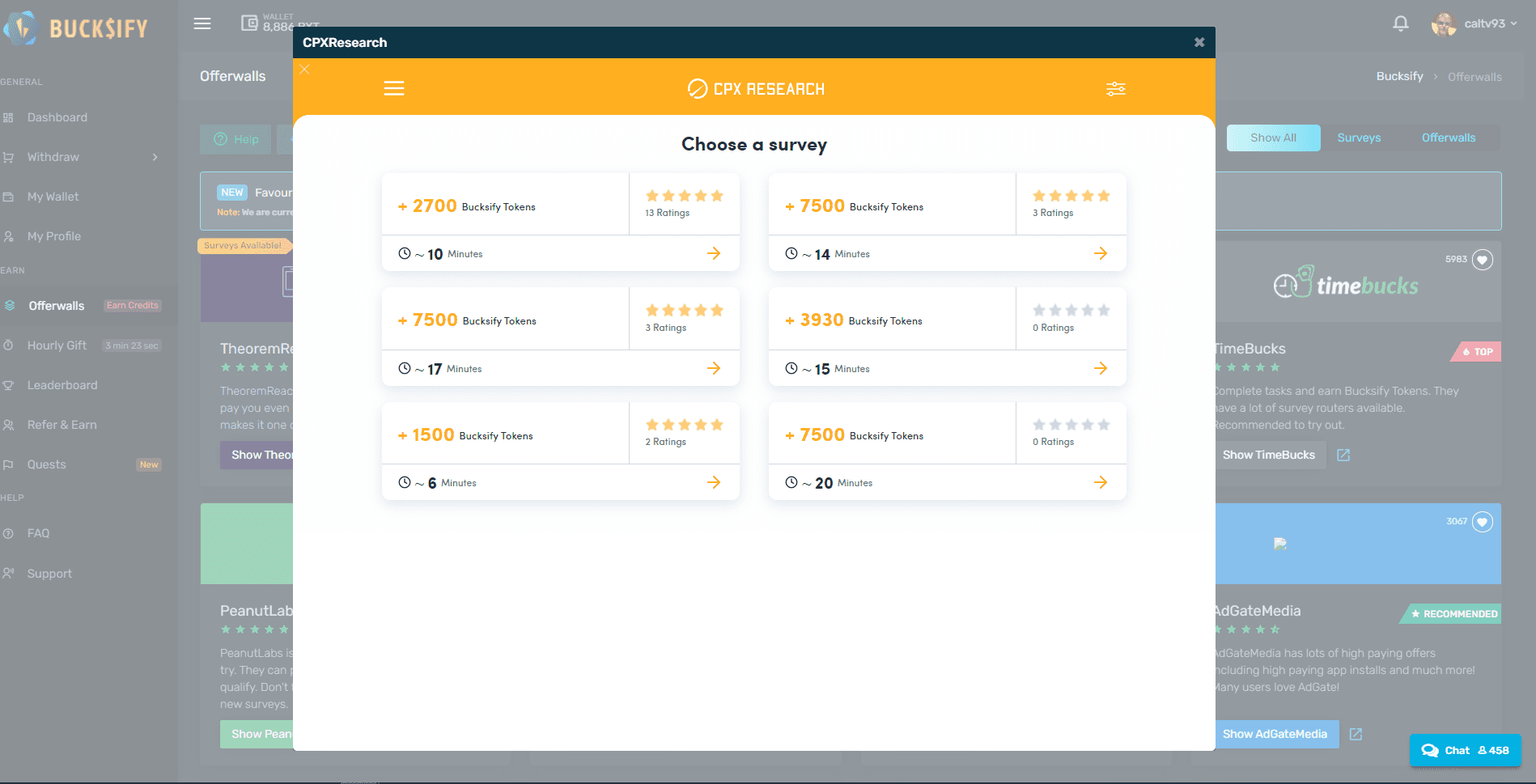Open arrow for the 3930 tokens survey

coord(1101,368)
